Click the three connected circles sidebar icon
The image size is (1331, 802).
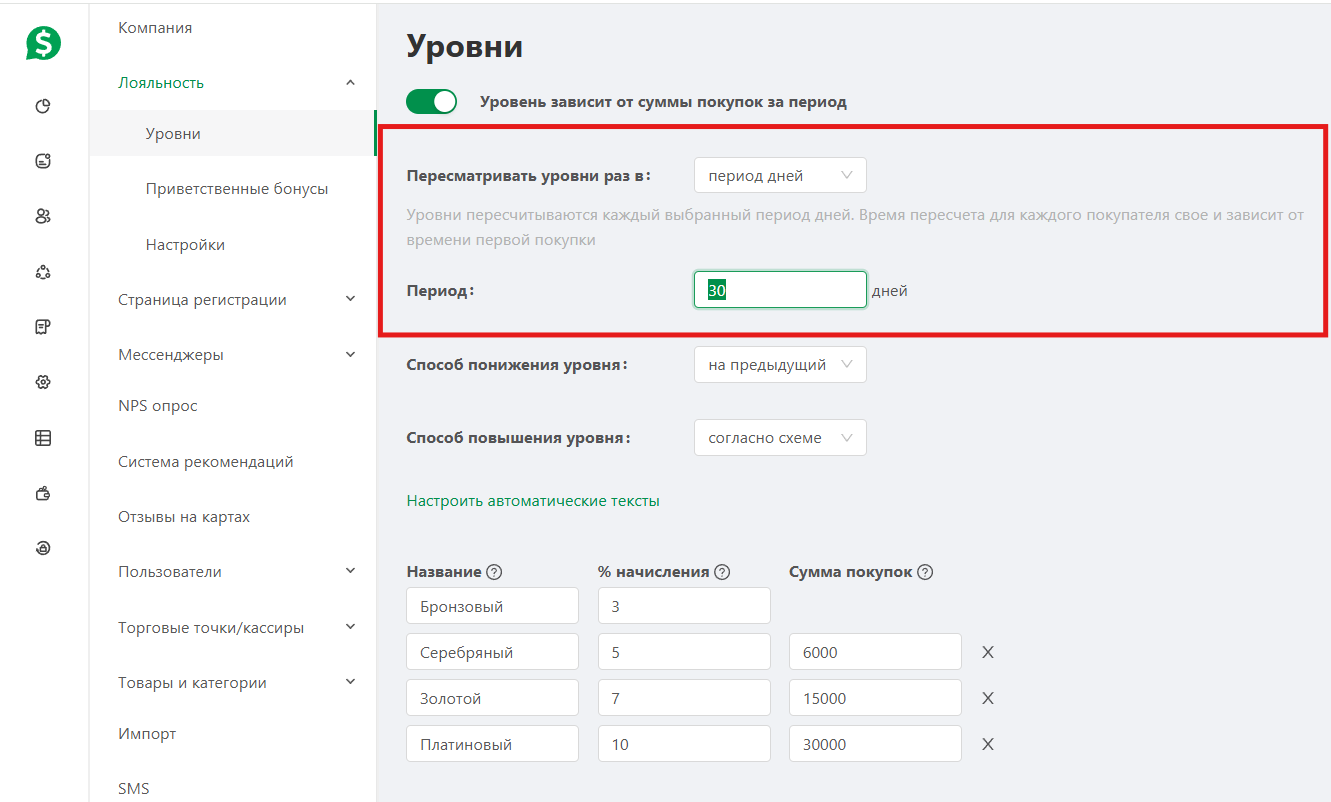[x=43, y=272]
